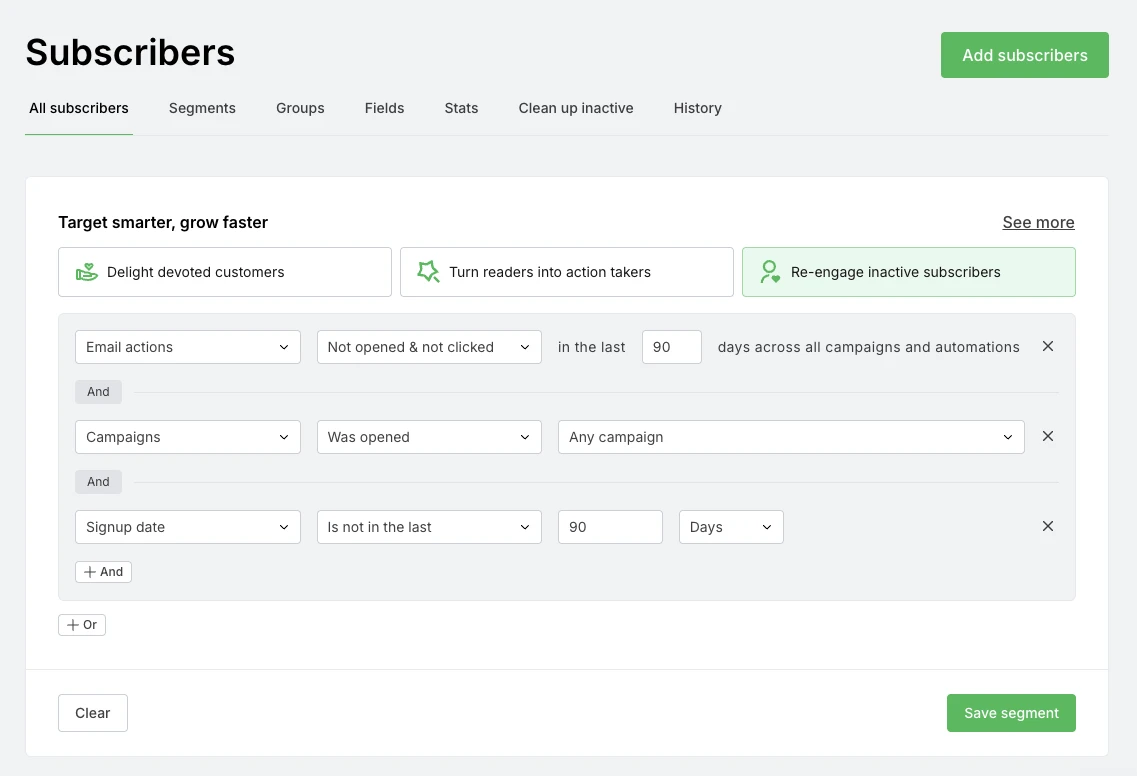Open the Groups tab
This screenshot has height=776, width=1137.
300,108
